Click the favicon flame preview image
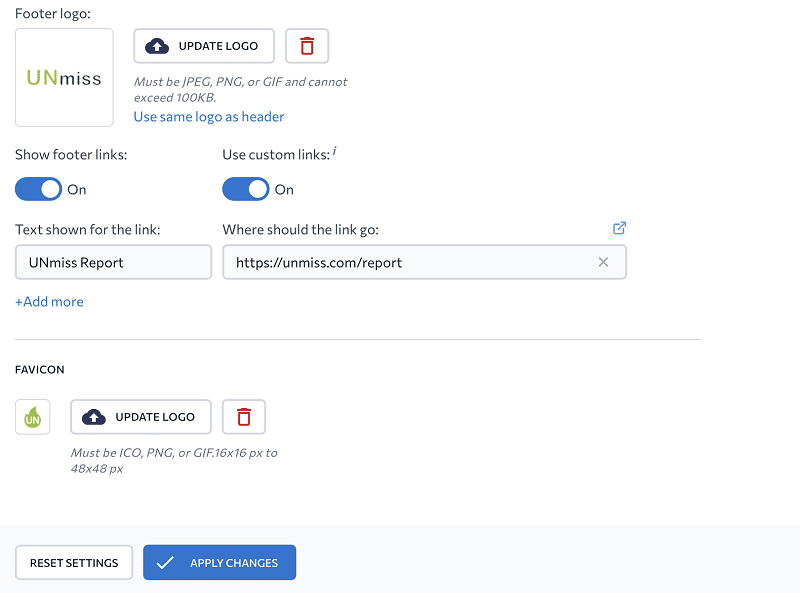The width and height of the screenshot is (800, 593). click(x=33, y=417)
